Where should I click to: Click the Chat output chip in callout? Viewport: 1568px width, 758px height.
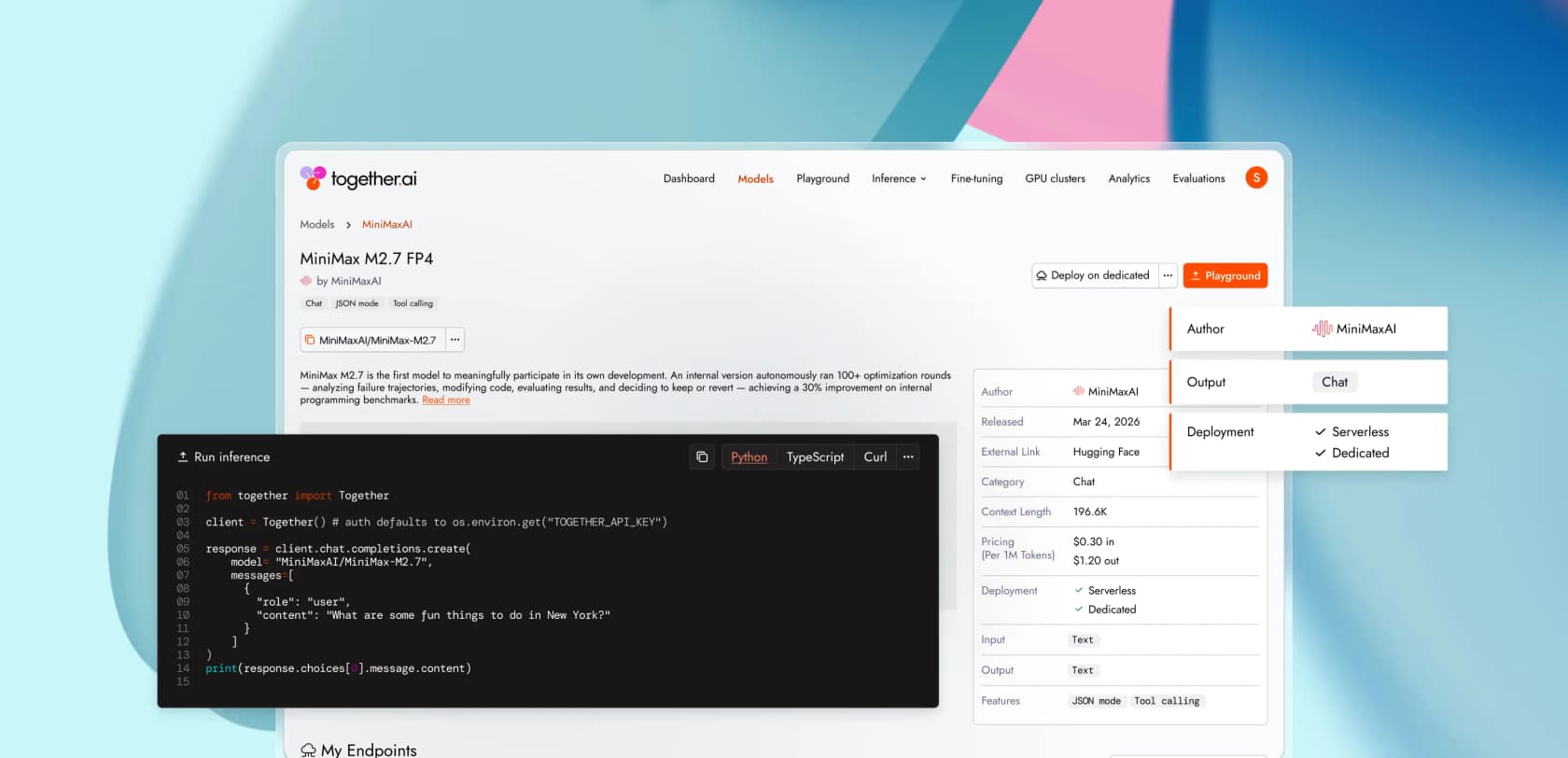[1335, 382]
